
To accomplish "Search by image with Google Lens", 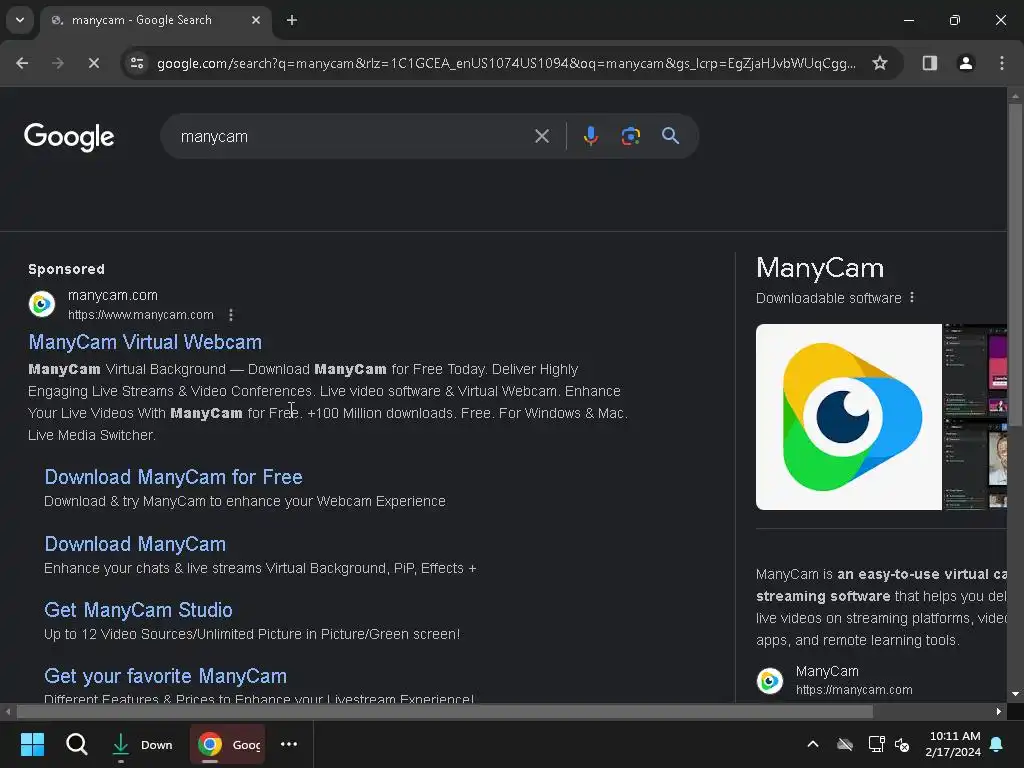I will (630, 136).
